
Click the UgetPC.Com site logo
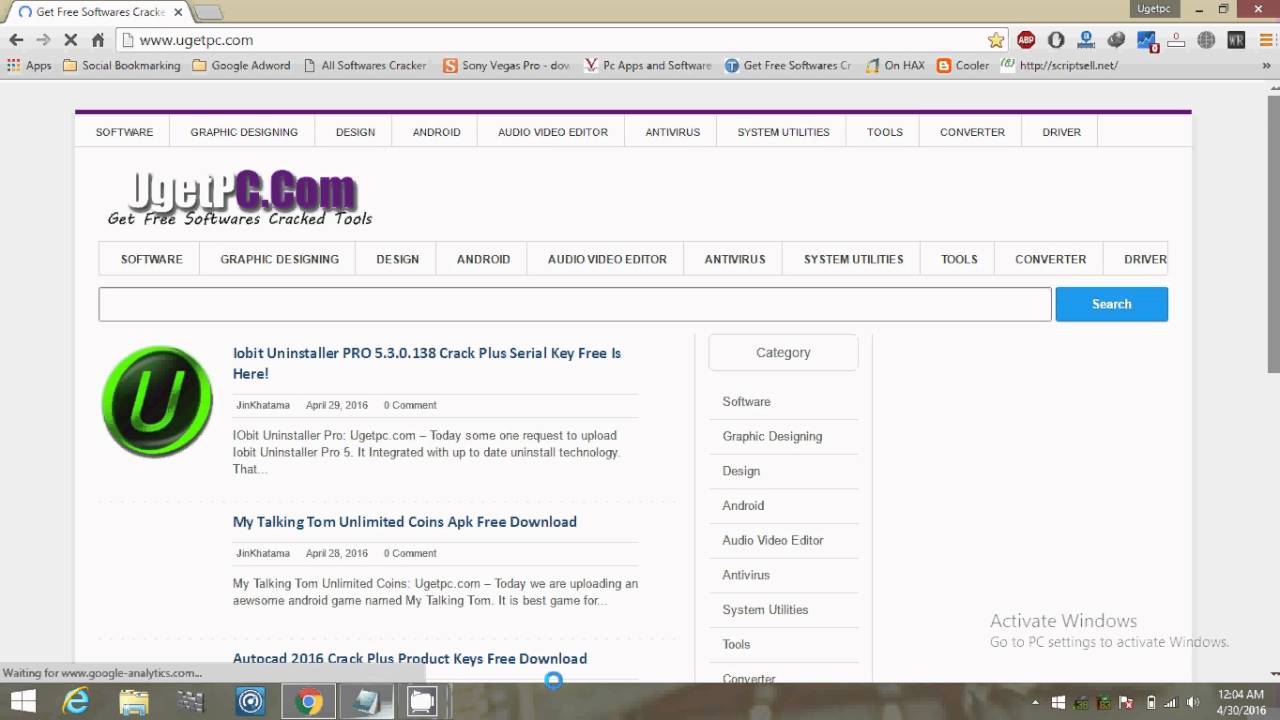(x=240, y=198)
